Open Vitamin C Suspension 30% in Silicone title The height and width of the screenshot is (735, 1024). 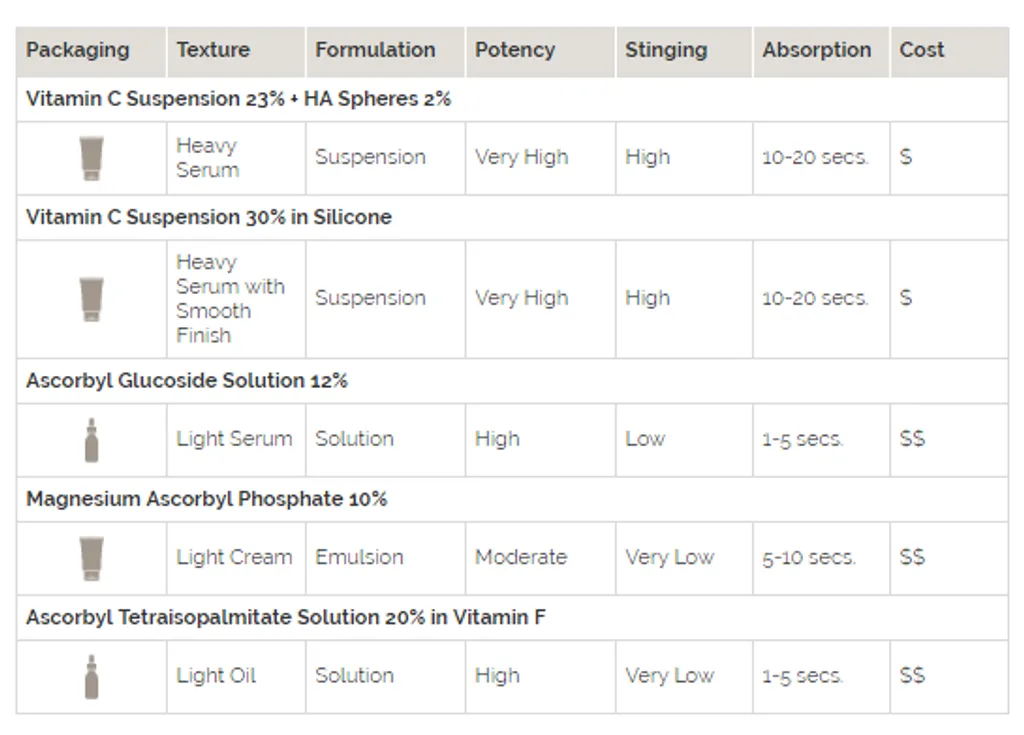coord(208,217)
